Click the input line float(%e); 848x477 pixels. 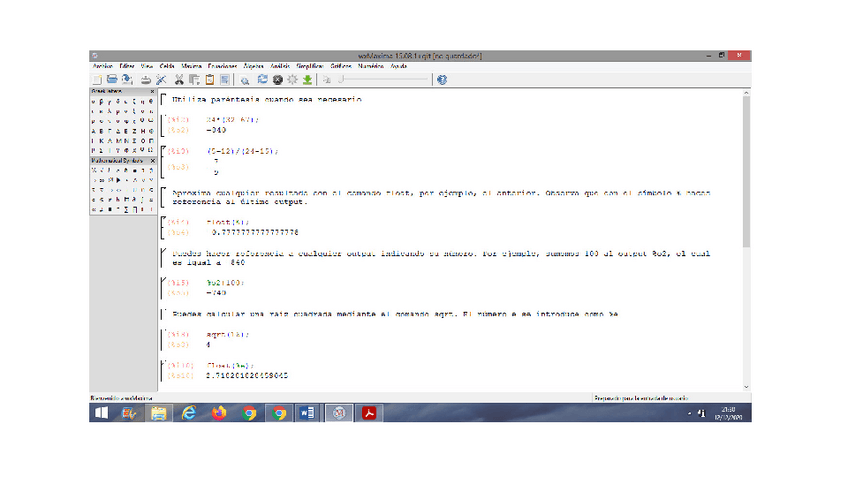coord(230,366)
